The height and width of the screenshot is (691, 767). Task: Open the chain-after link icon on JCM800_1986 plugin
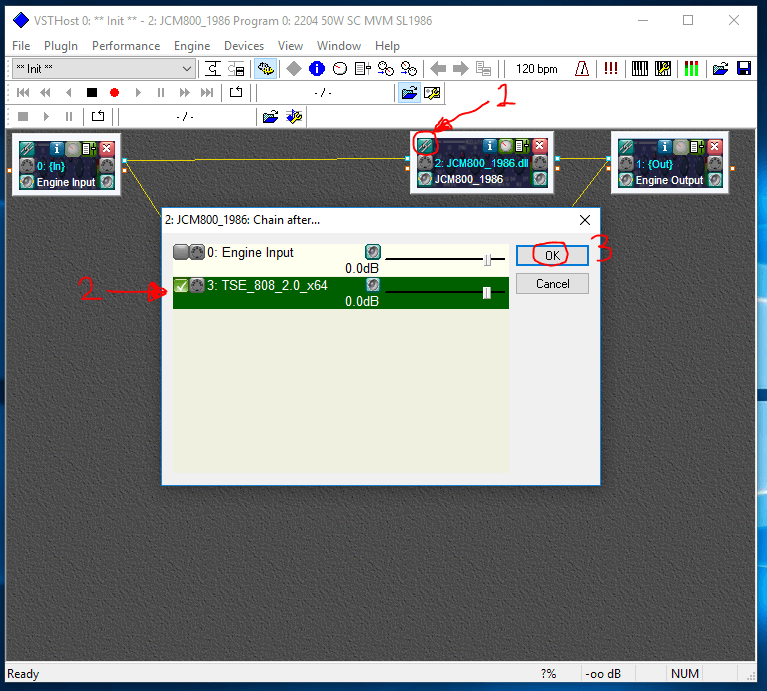tap(425, 145)
